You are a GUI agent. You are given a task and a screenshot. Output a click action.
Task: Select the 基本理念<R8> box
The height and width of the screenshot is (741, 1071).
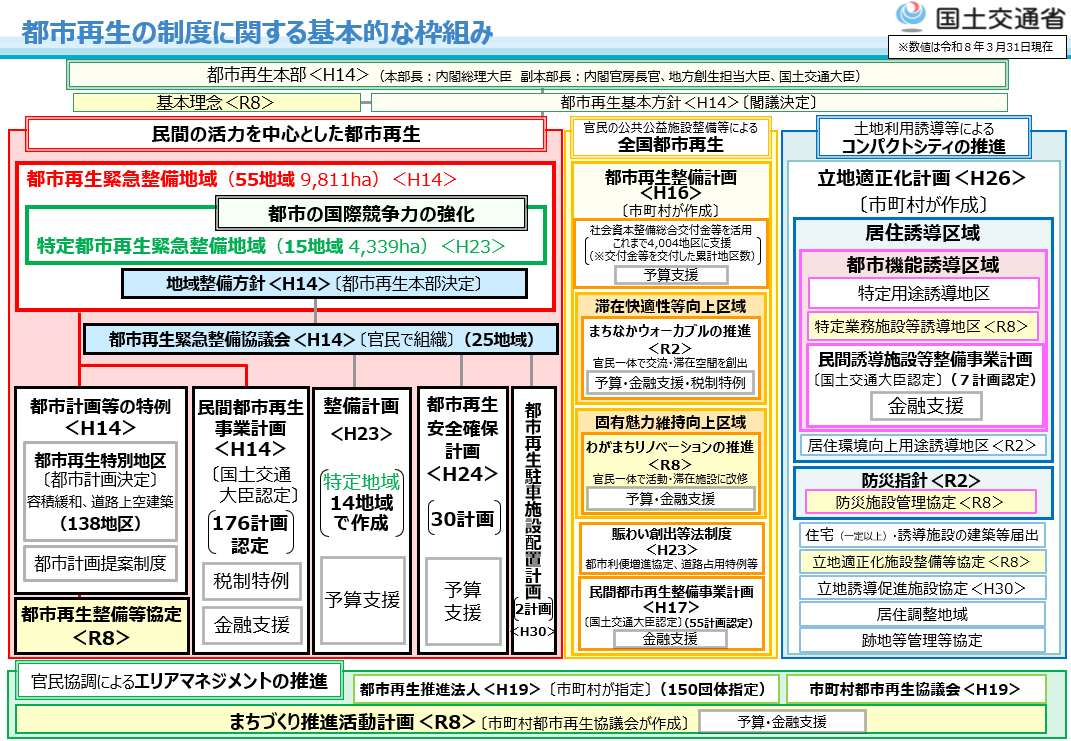pos(217,102)
